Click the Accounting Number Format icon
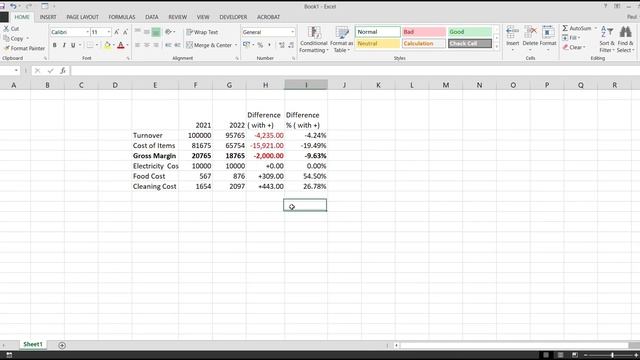Image resolution: width=640 pixels, height=360 pixels. click(x=246, y=45)
